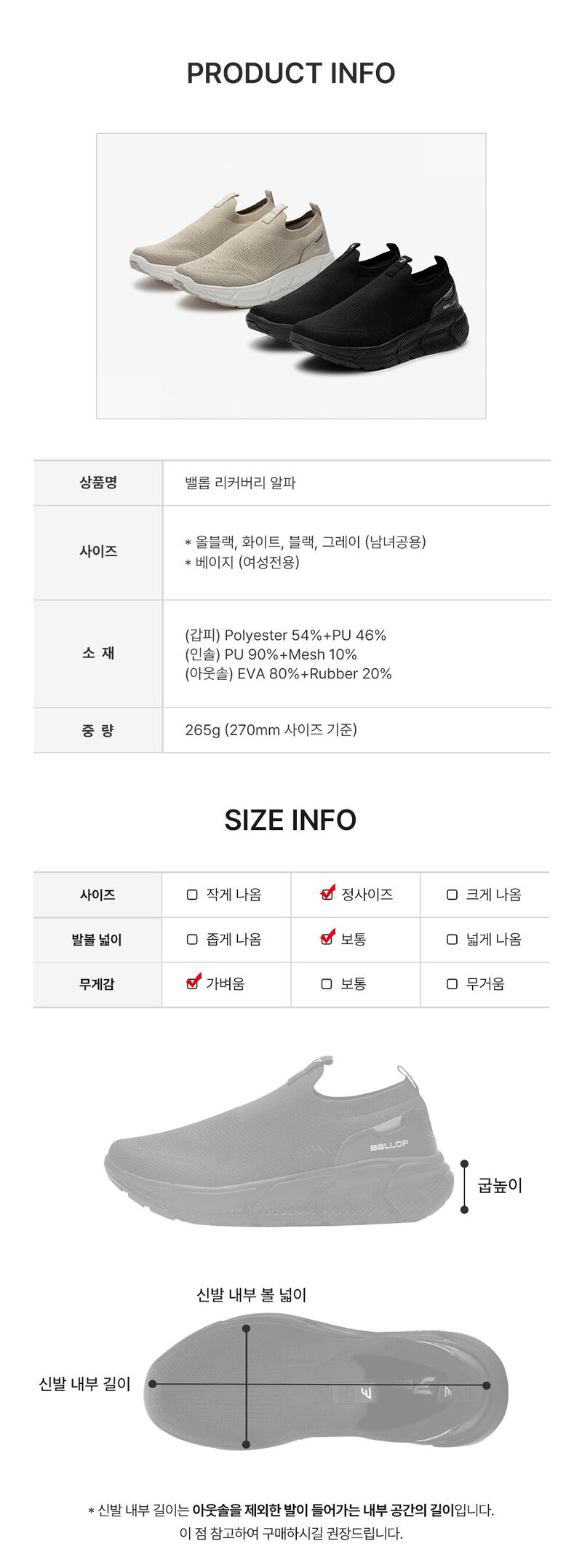
Task: Click the BALLOP logo on the gray shoe diagram
Action: point(389,1147)
